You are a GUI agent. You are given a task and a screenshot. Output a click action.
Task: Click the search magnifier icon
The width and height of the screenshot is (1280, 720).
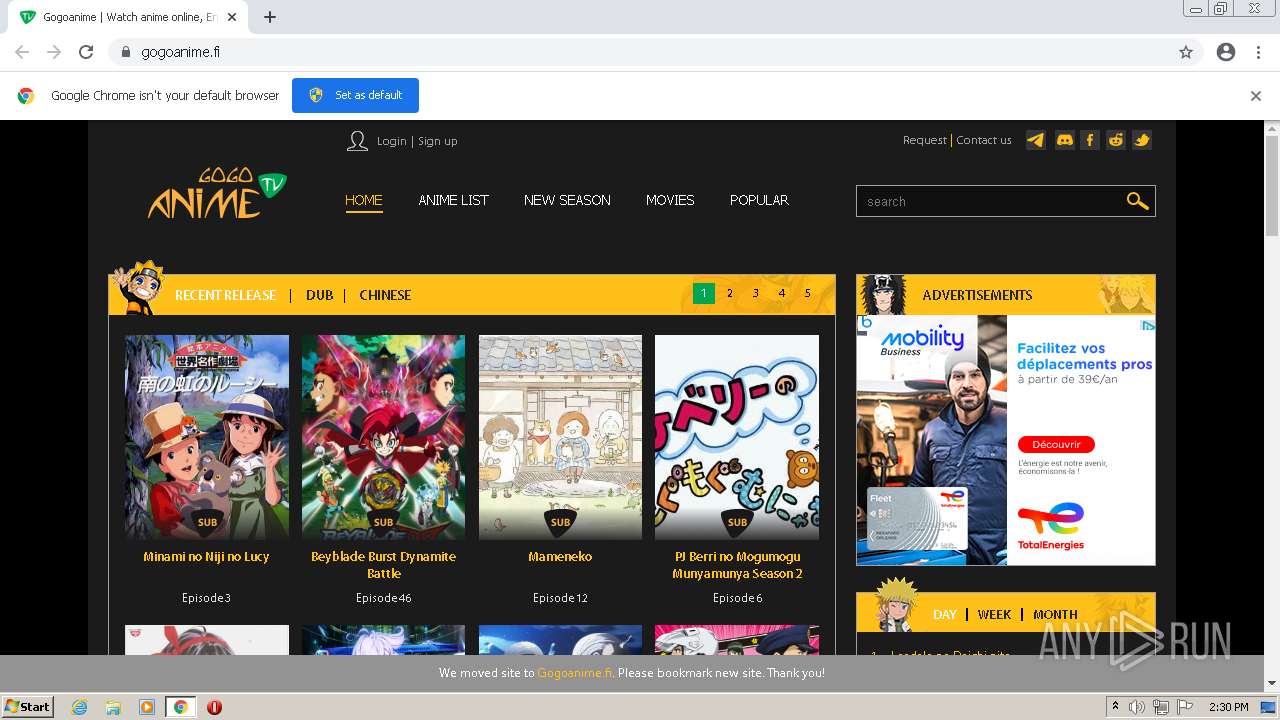click(x=1137, y=201)
